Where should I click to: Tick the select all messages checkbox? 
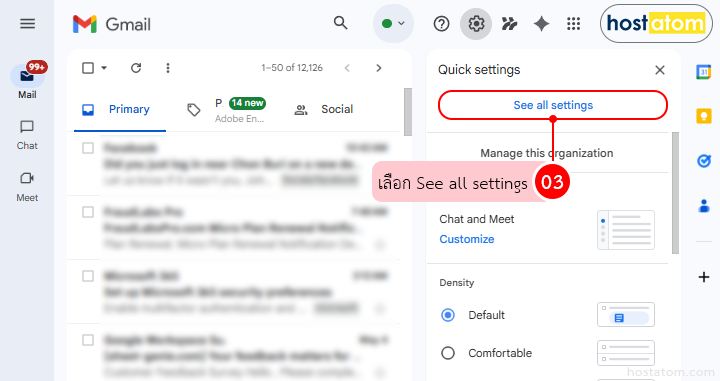click(x=88, y=68)
